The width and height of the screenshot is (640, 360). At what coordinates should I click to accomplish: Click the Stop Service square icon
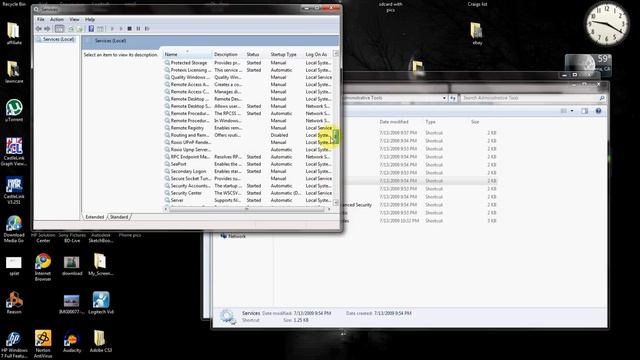click(x=129, y=29)
